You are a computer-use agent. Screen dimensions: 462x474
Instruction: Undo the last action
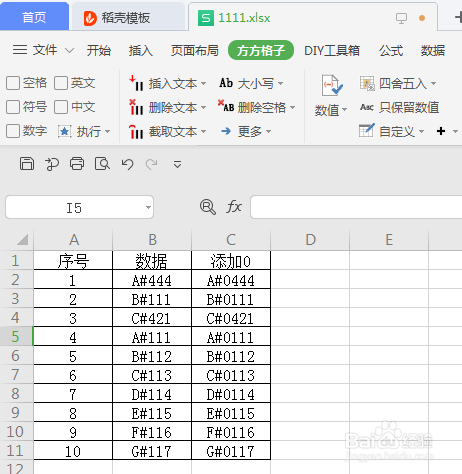pyautogui.click(x=127, y=164)
